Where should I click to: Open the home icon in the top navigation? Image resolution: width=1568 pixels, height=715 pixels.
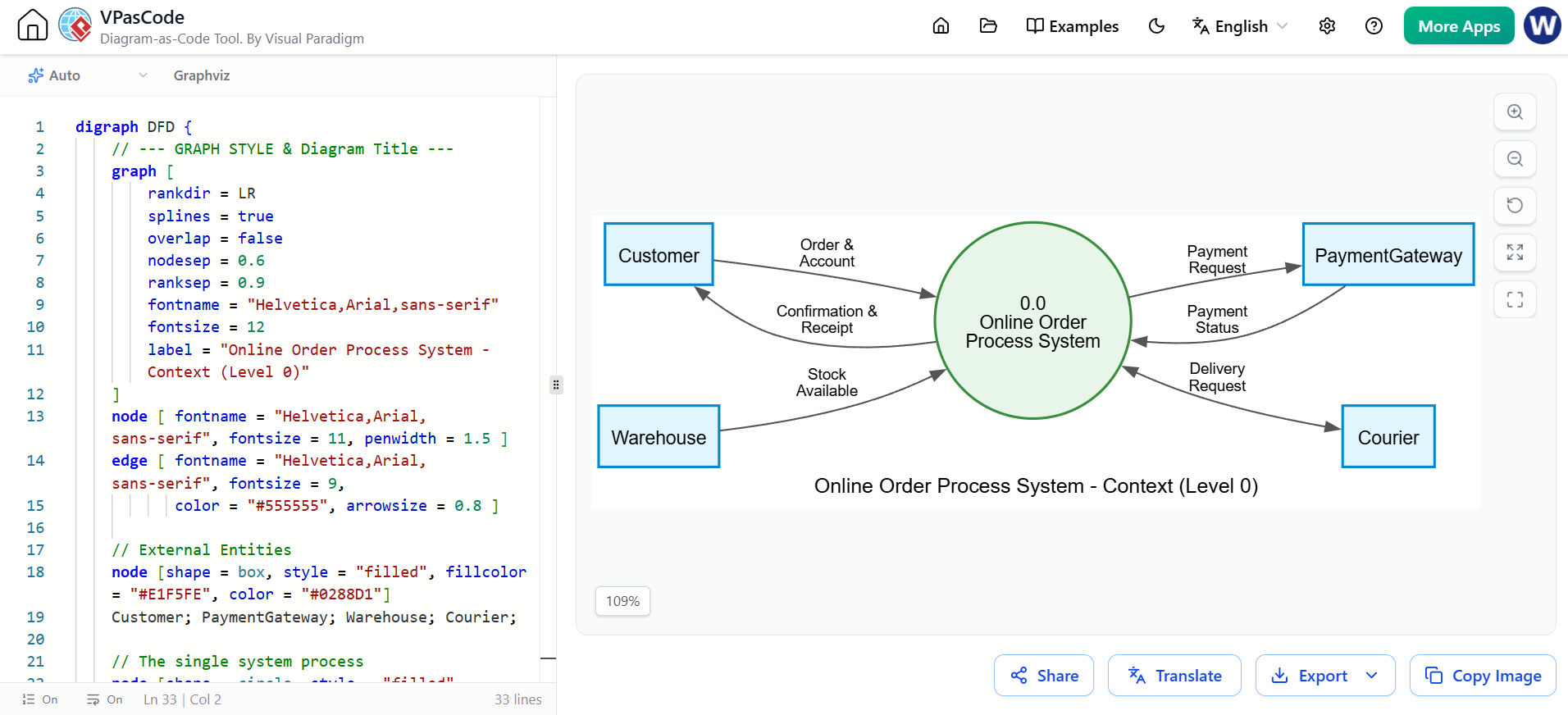pos(941,26)
